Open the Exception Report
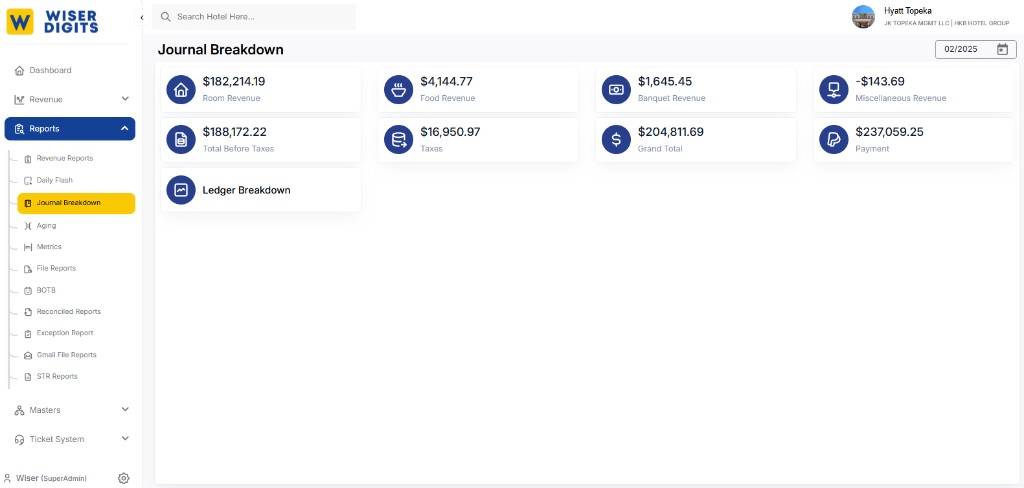Viewport: 1024px width, 488px height. click(65, 333)
